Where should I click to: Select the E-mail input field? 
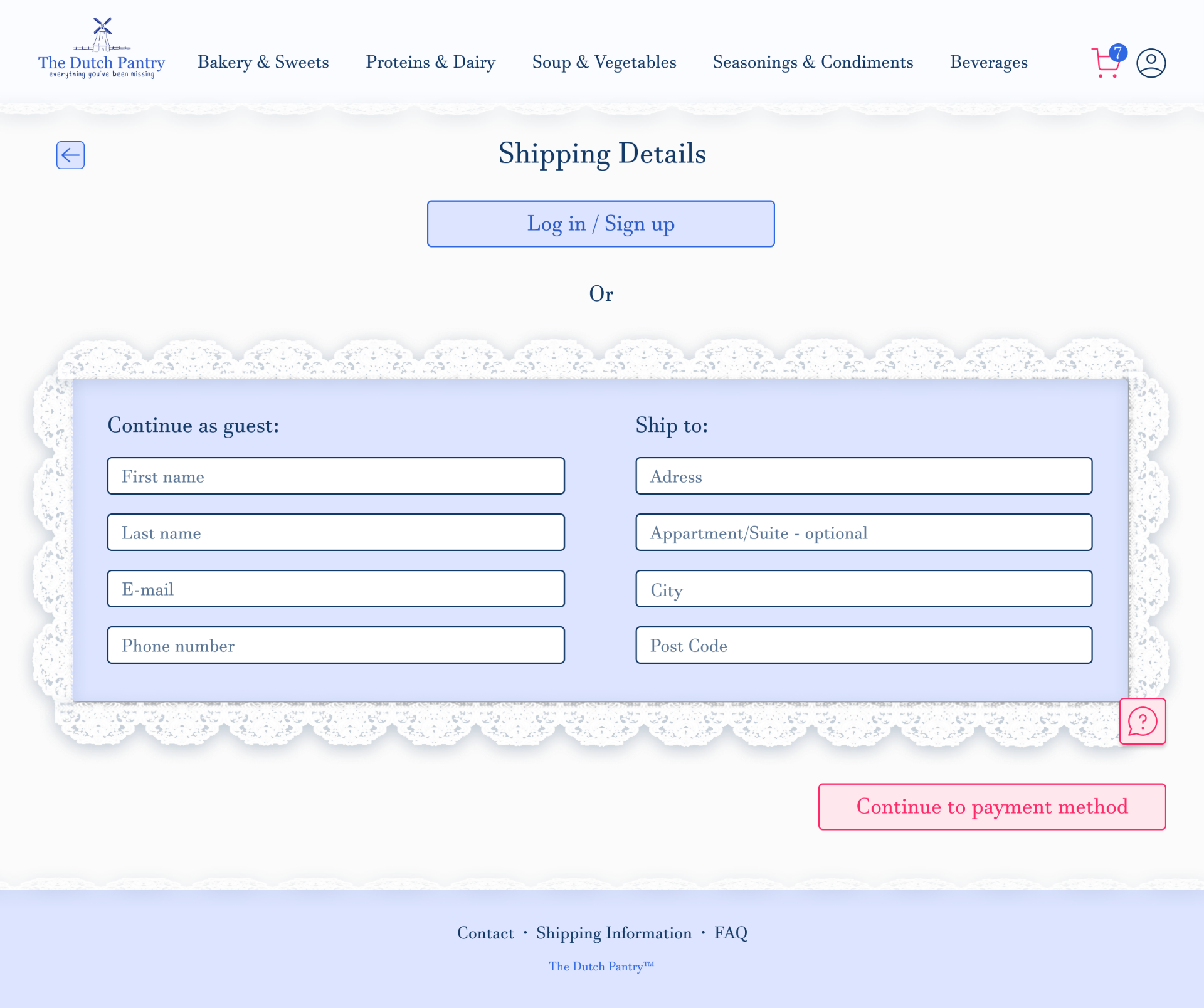[335, 589]
